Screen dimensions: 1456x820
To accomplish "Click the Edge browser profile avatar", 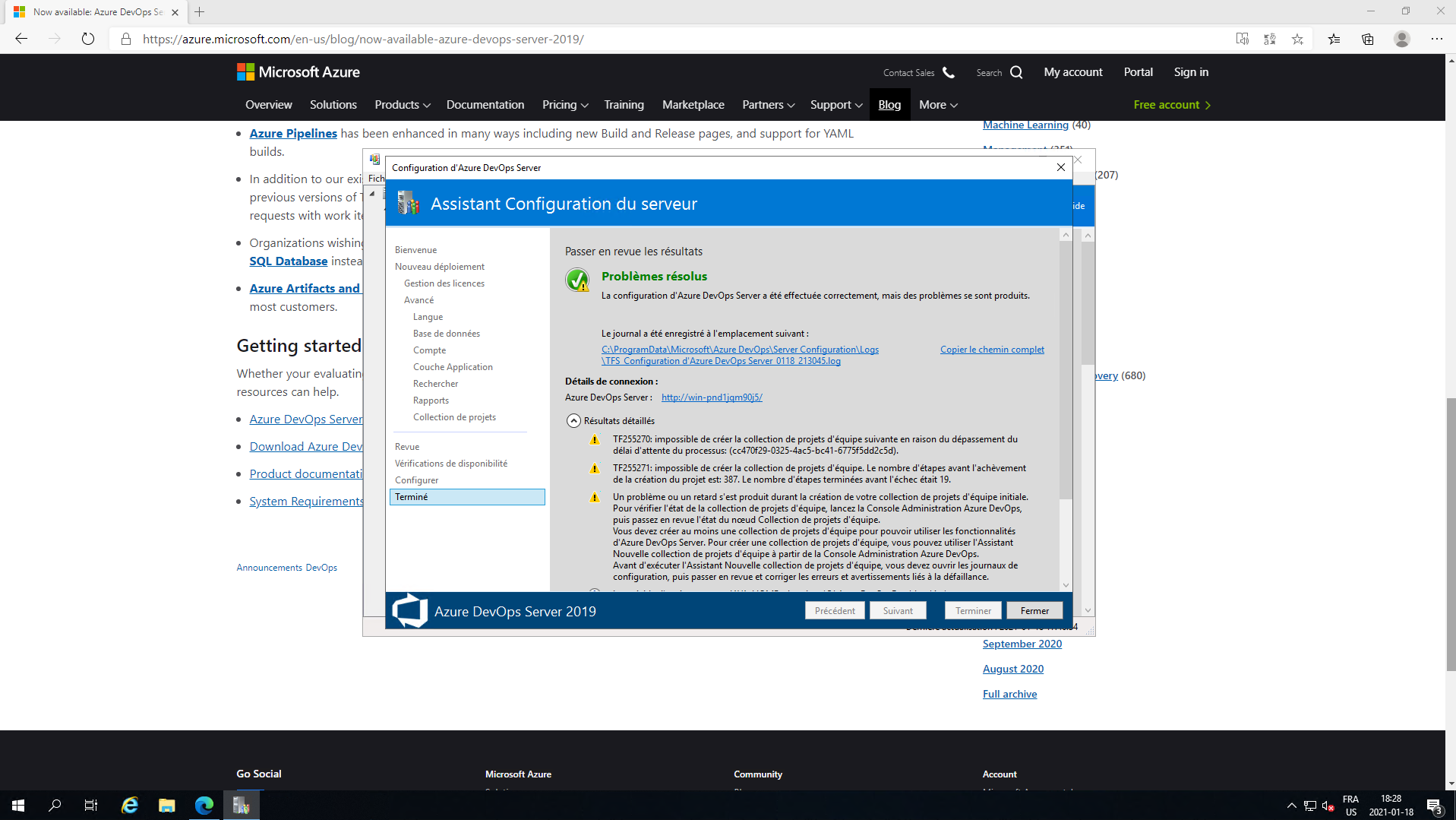I will click(1401, 39).
